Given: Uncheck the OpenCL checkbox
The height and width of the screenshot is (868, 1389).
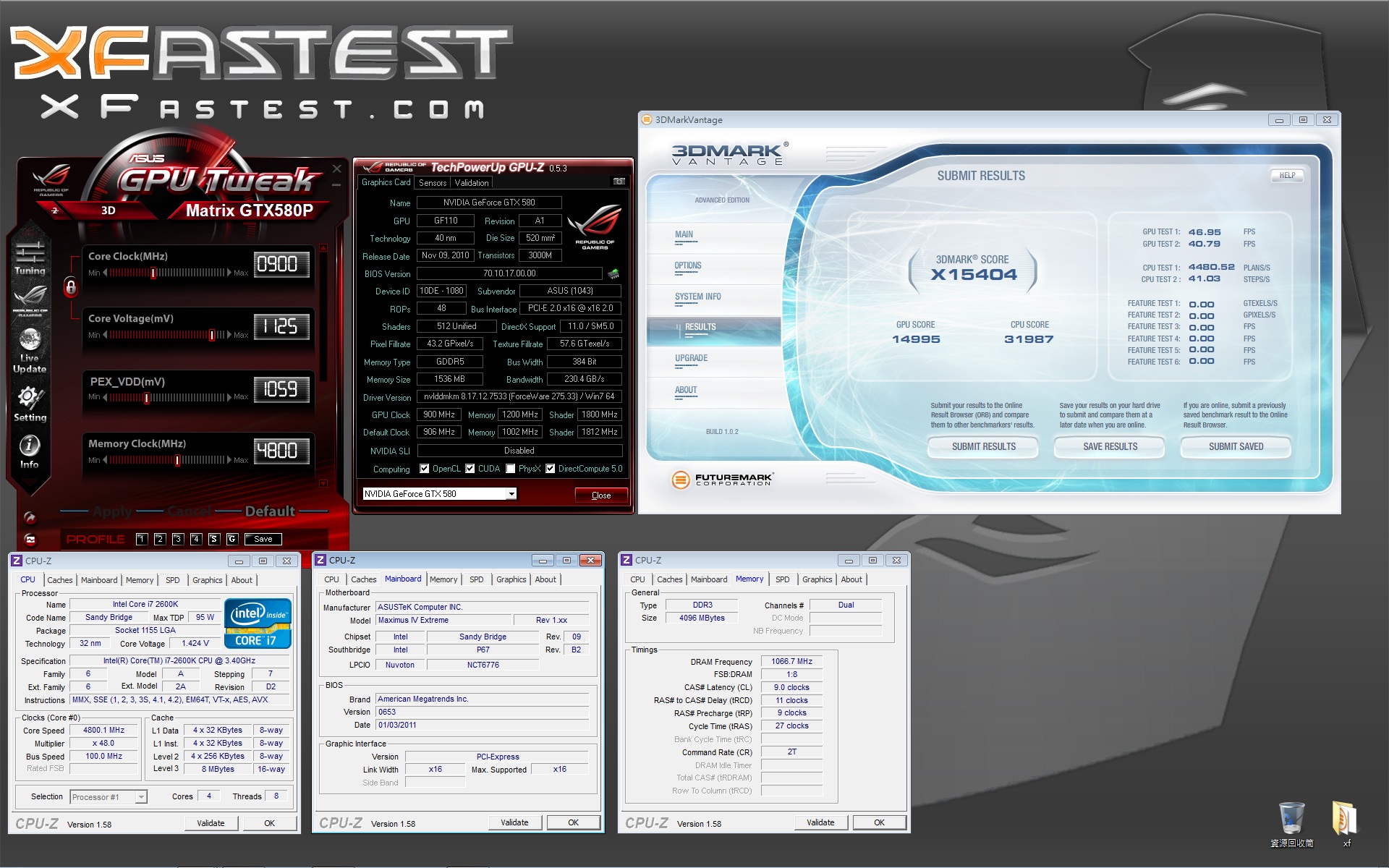Looking at the screenshot, I should pyautogui.click(x=425, y=469).
